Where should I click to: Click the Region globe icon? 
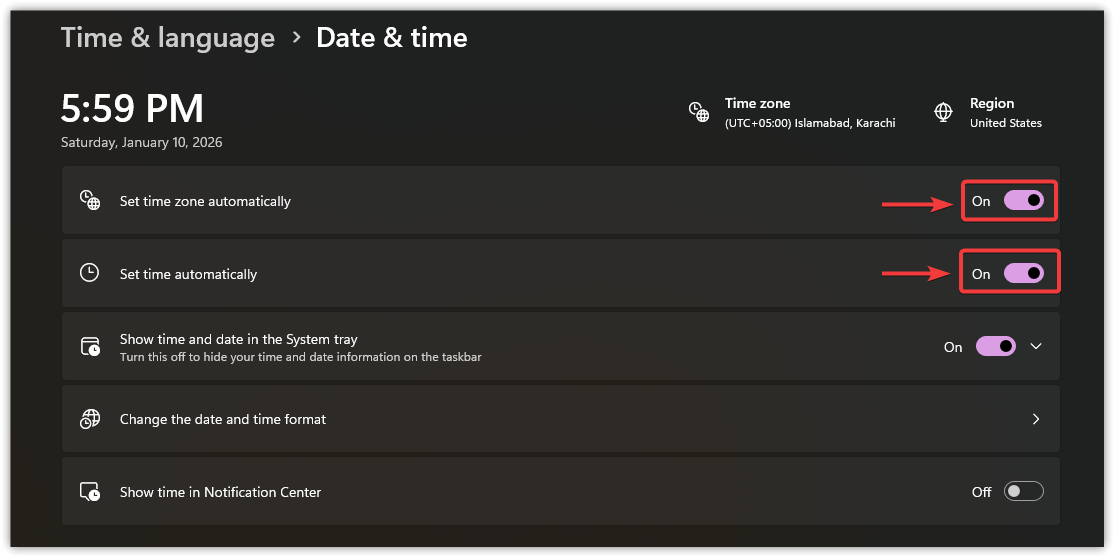[x=943, y=111]
